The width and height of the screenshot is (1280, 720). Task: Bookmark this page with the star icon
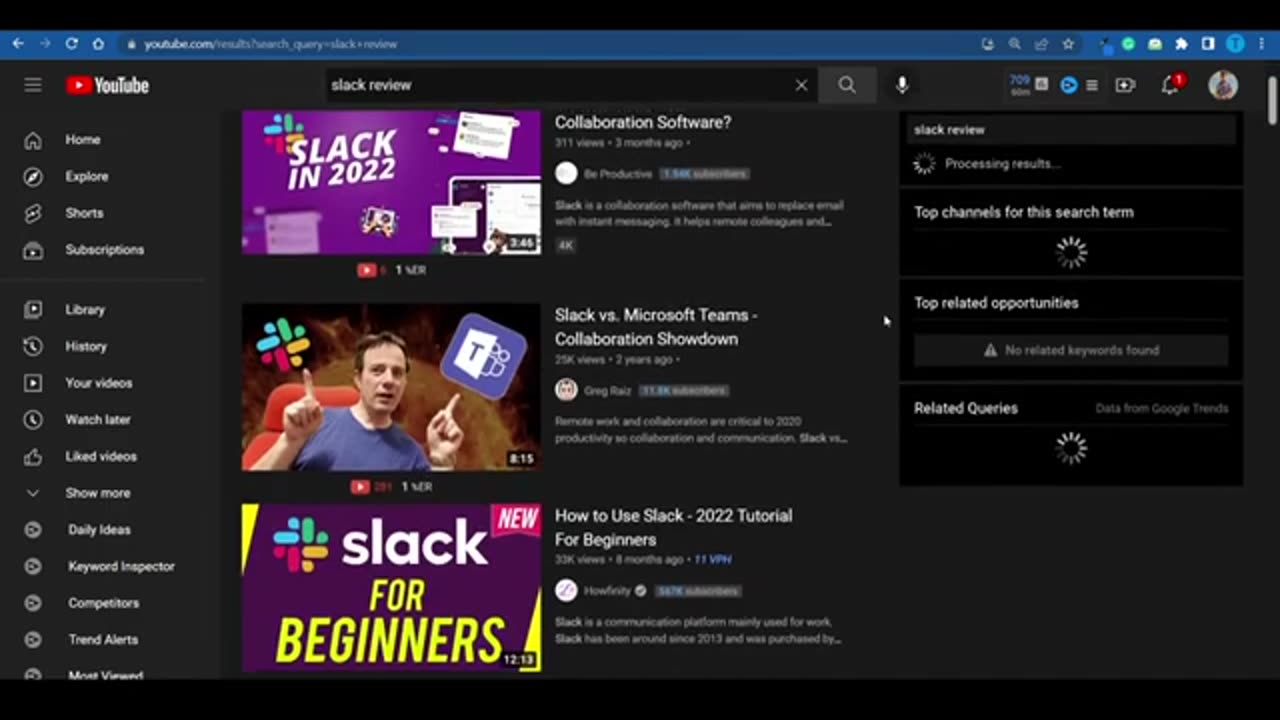(1068, 44)
